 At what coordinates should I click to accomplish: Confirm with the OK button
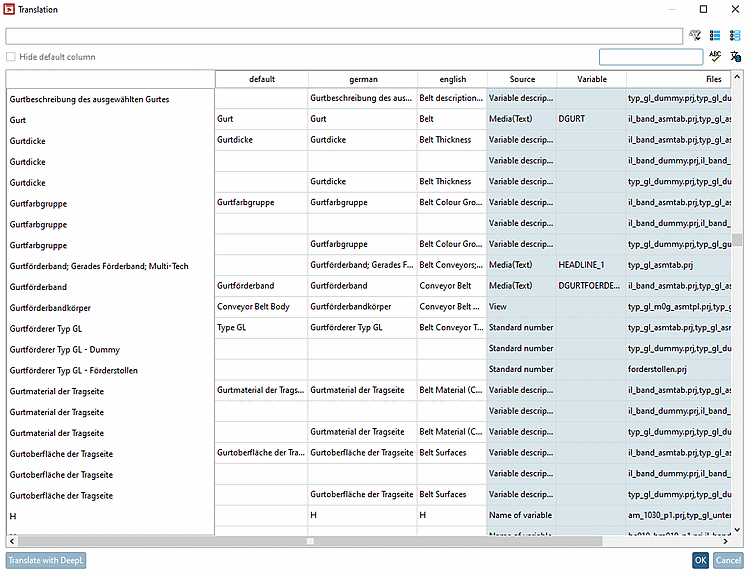pos(701,561)
